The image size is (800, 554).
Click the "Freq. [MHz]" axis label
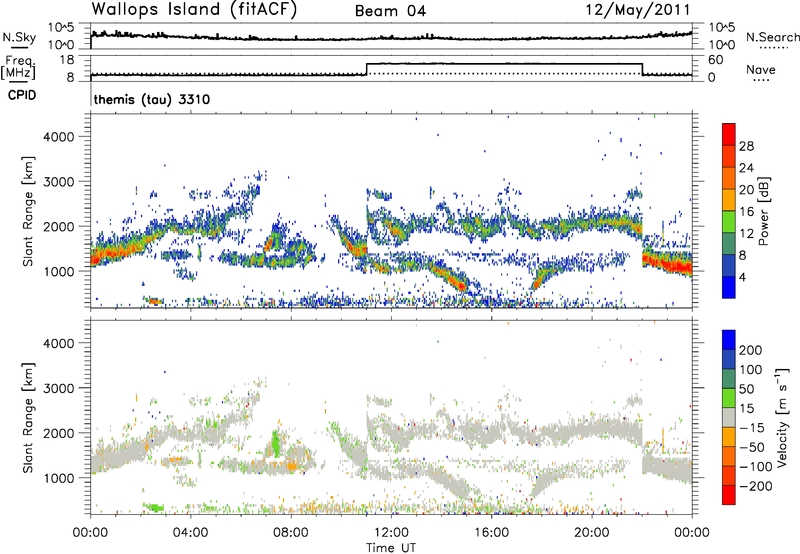tap(19, 67)
